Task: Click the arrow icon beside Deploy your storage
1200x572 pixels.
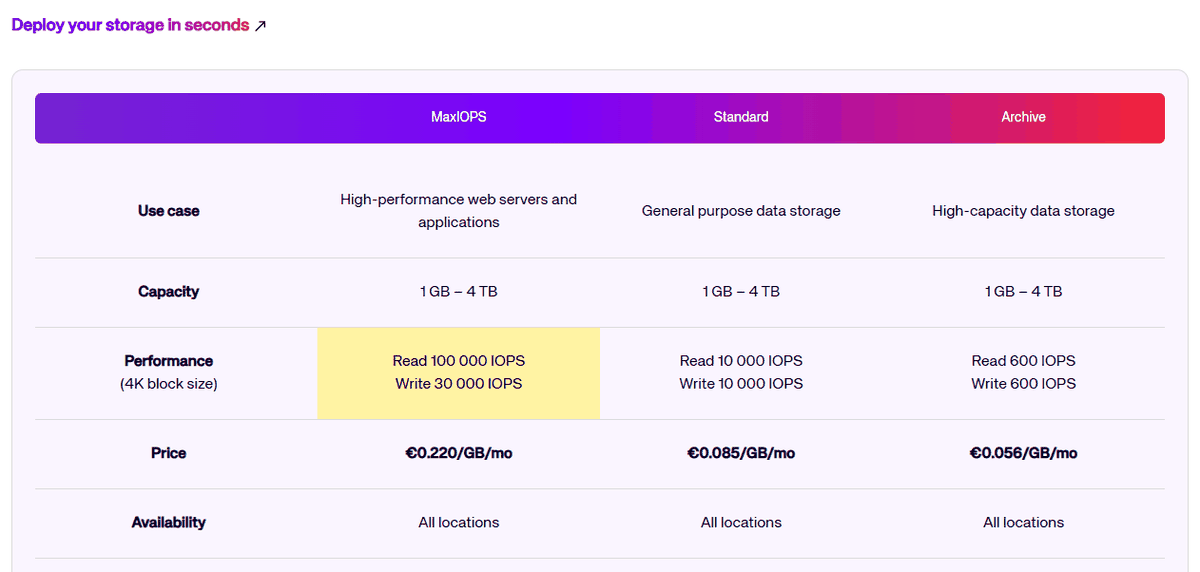Action: 260,26
